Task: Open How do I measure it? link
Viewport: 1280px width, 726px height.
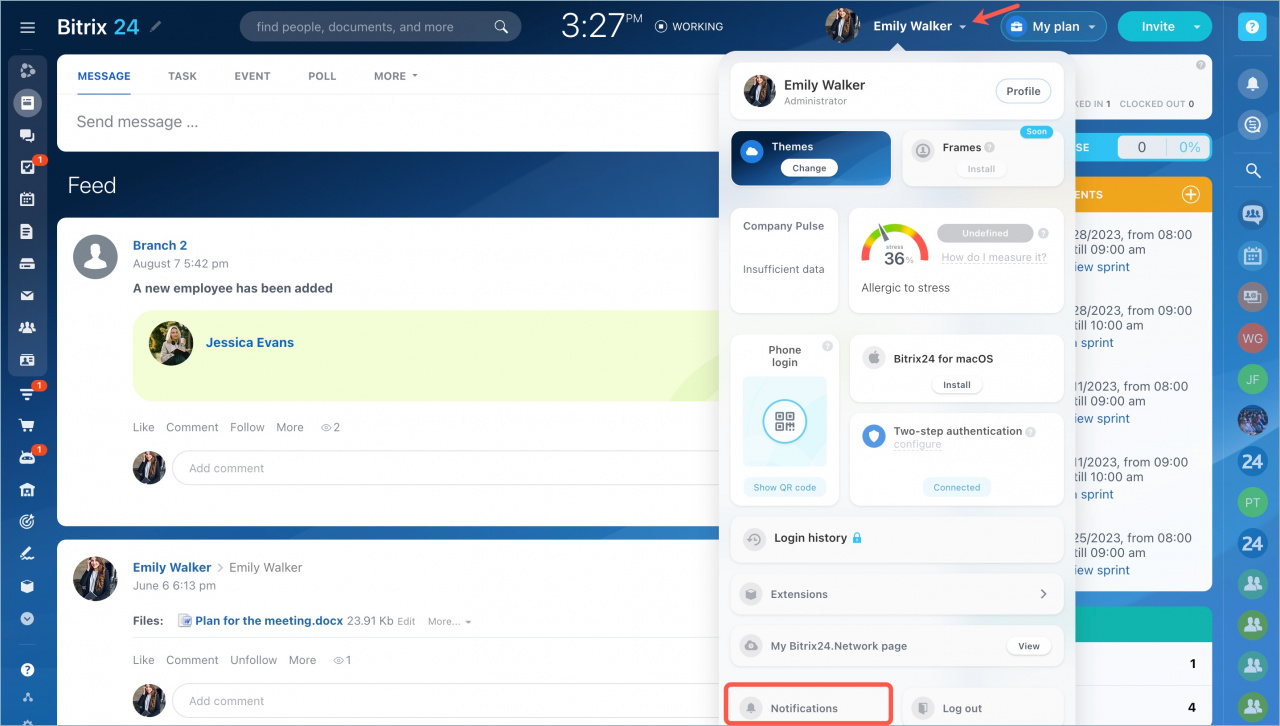Action: 993,257
